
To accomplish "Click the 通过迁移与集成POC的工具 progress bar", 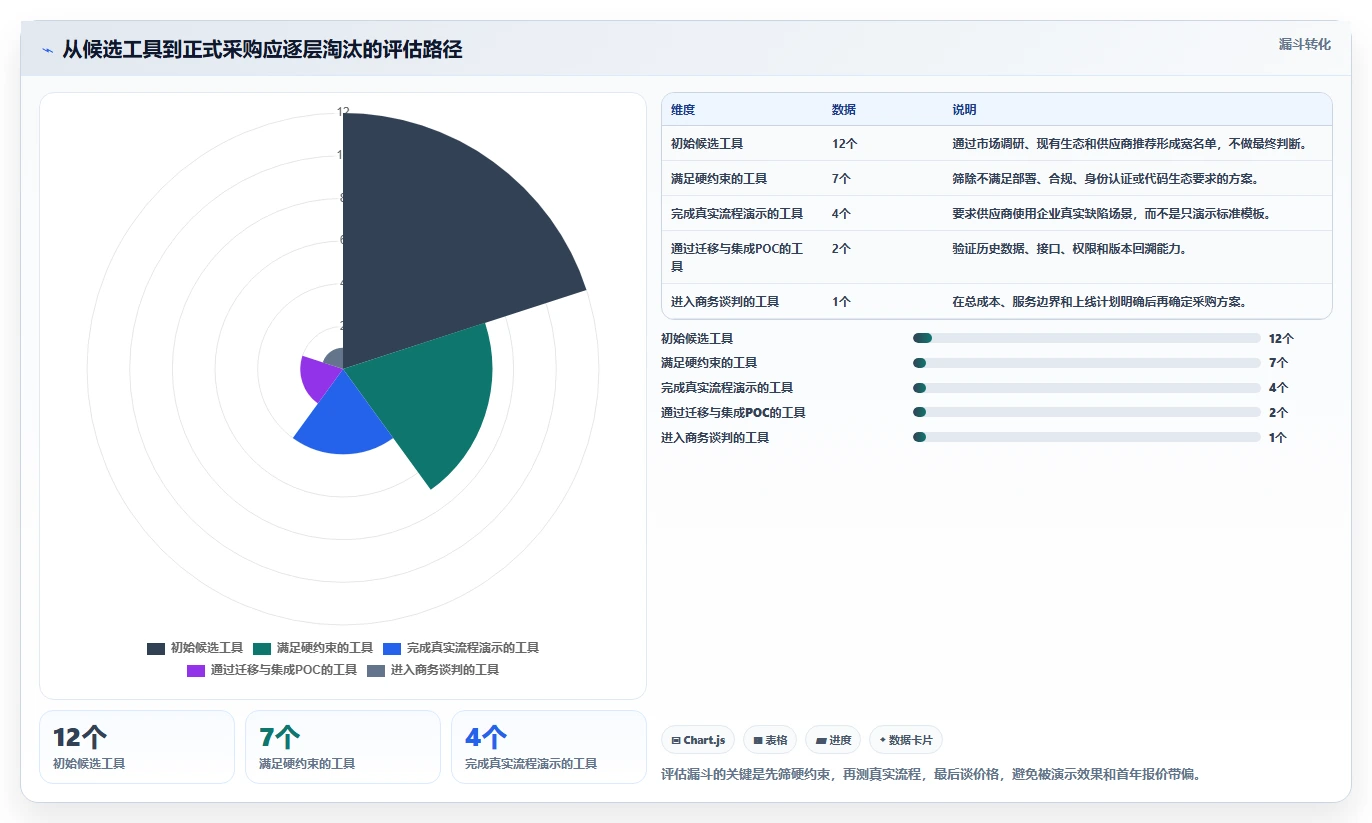I will [1086, 412].
